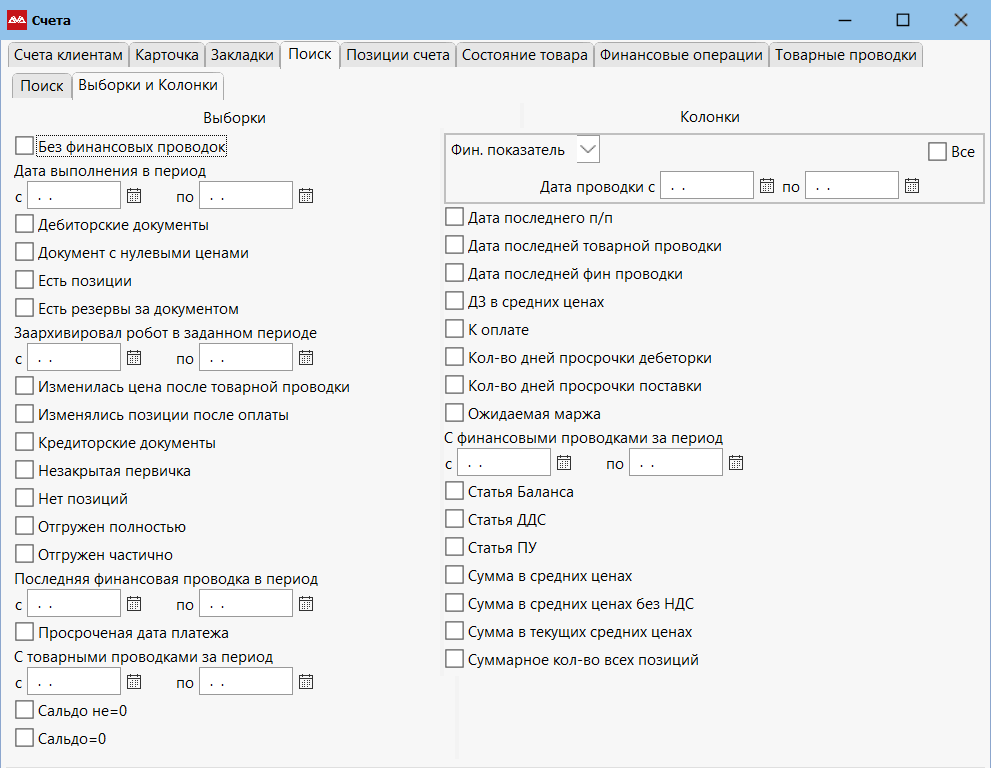Focus С товарными проводками start date field
991x768 pixels.
tap(74, 681)
